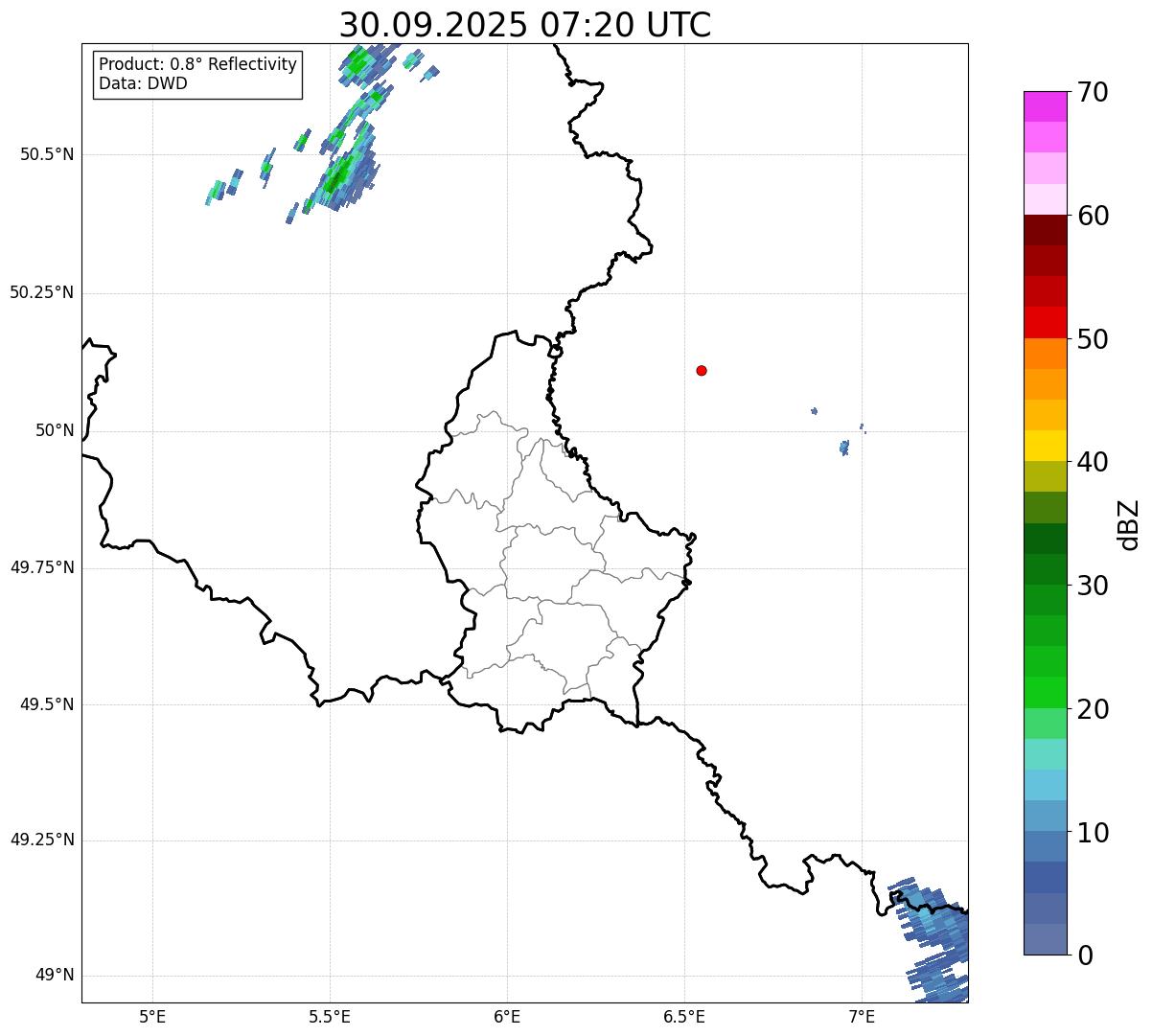Click the 49°N latitude label
The width and height of the screenshot is (1152, 1036).
[55, 975]
